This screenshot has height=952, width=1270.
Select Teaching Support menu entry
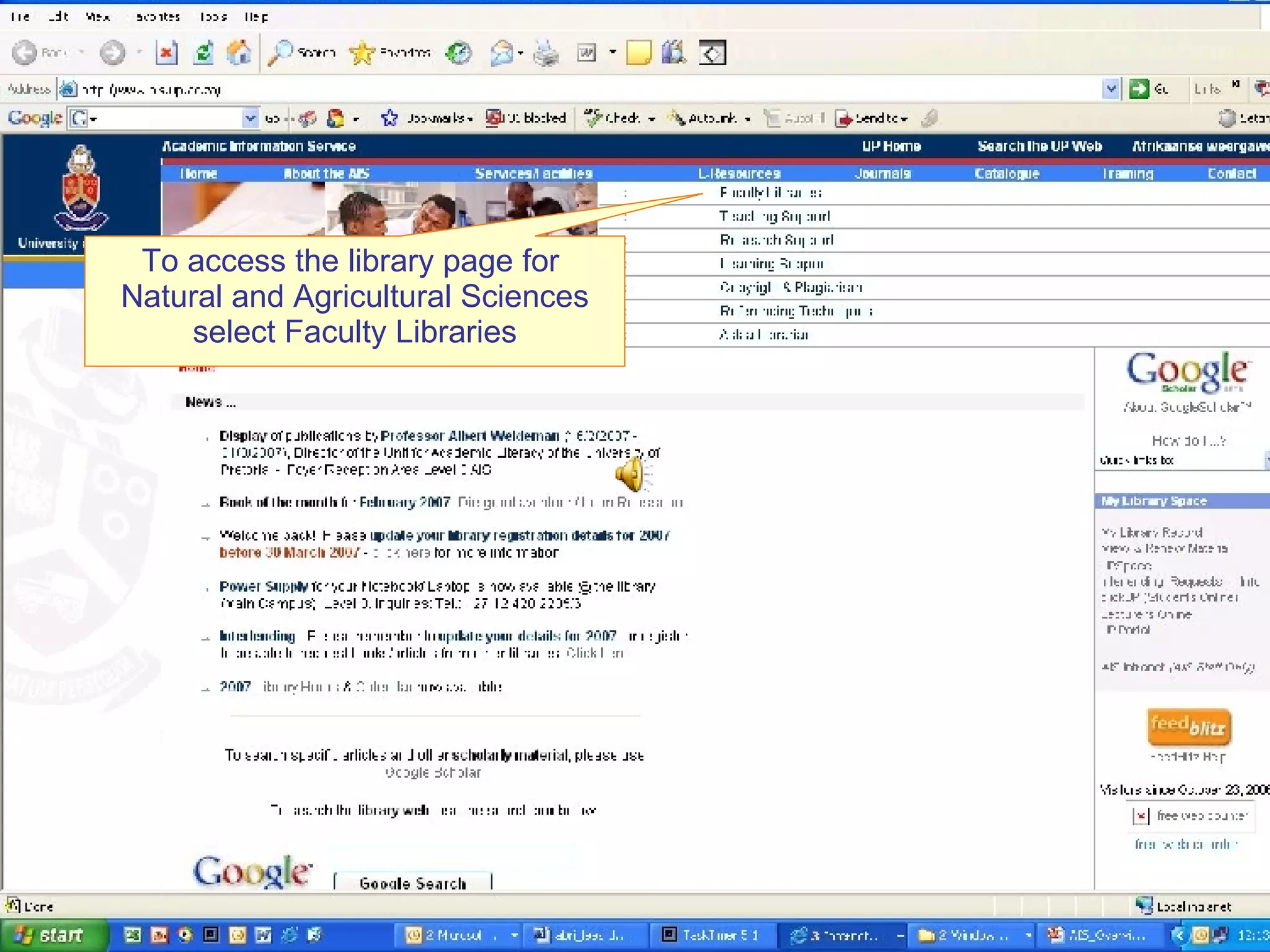tap(775, 216)
